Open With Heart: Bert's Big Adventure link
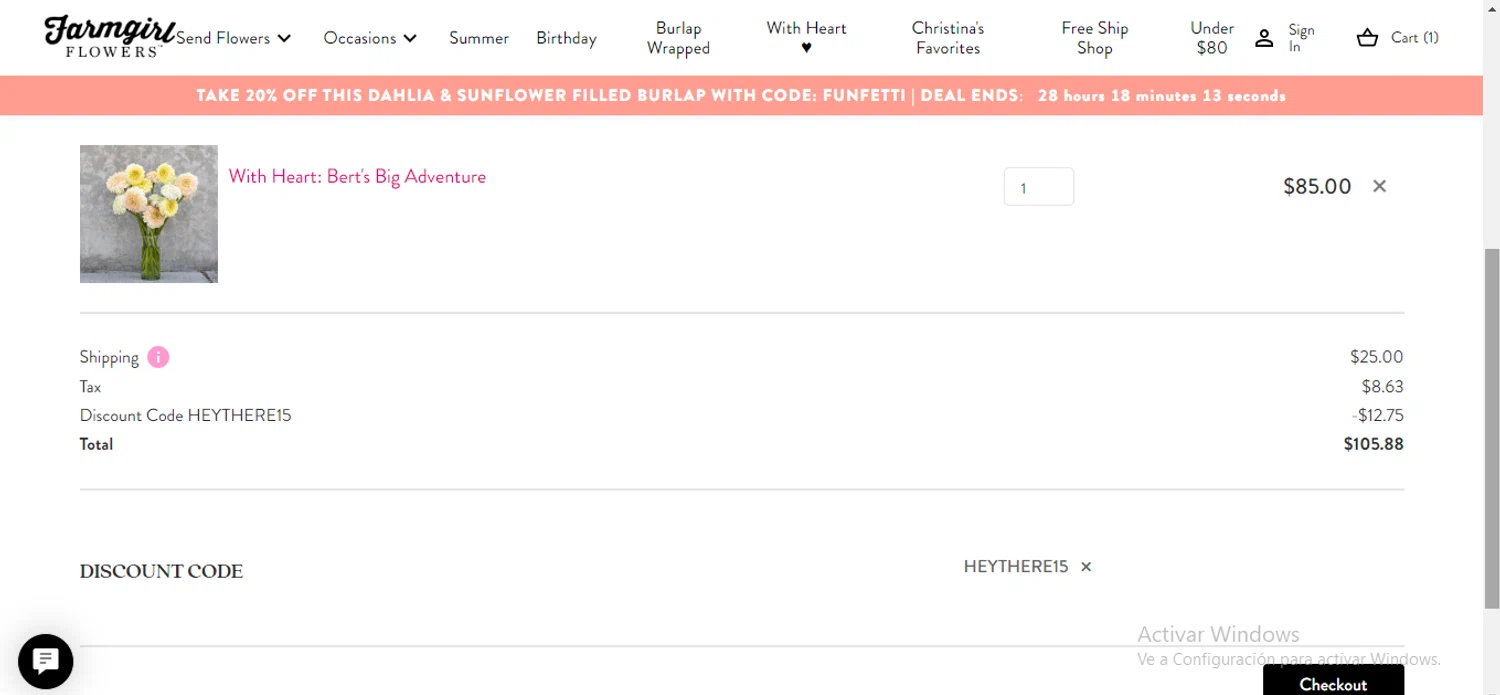Screen dimensions: 1500x695 [357, 177]
